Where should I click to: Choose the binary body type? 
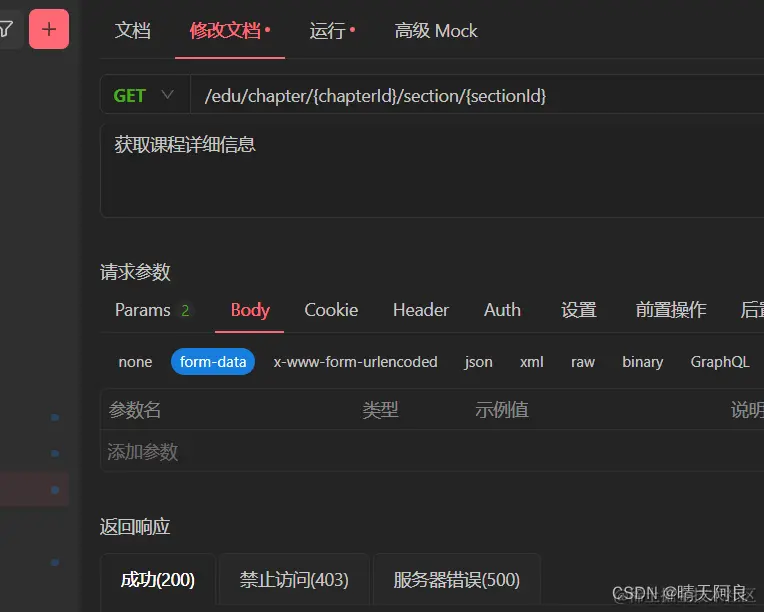tap(643, 362)
